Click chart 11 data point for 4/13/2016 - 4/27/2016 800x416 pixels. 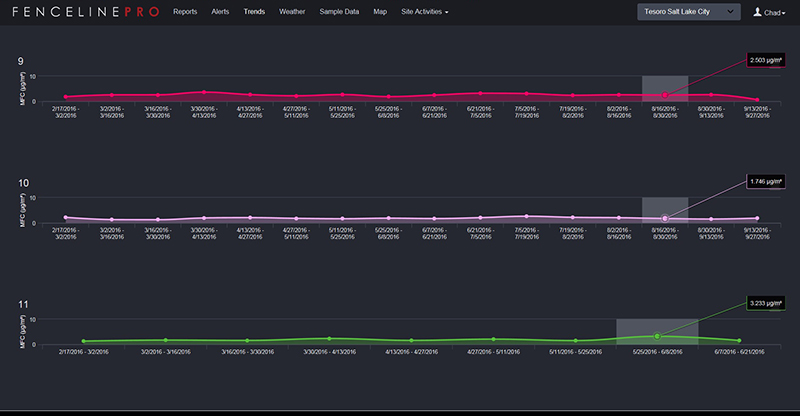pyautogui.click(x=412, y=340)
